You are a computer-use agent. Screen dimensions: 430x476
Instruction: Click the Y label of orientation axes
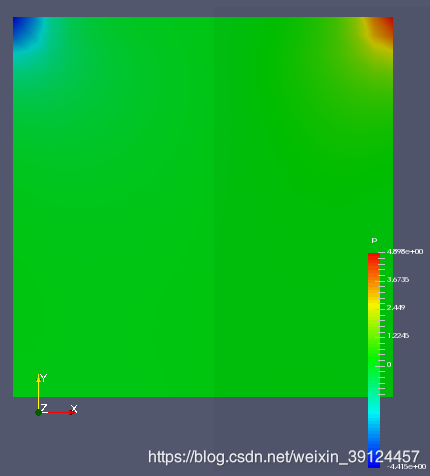click(x=43, y=378)
